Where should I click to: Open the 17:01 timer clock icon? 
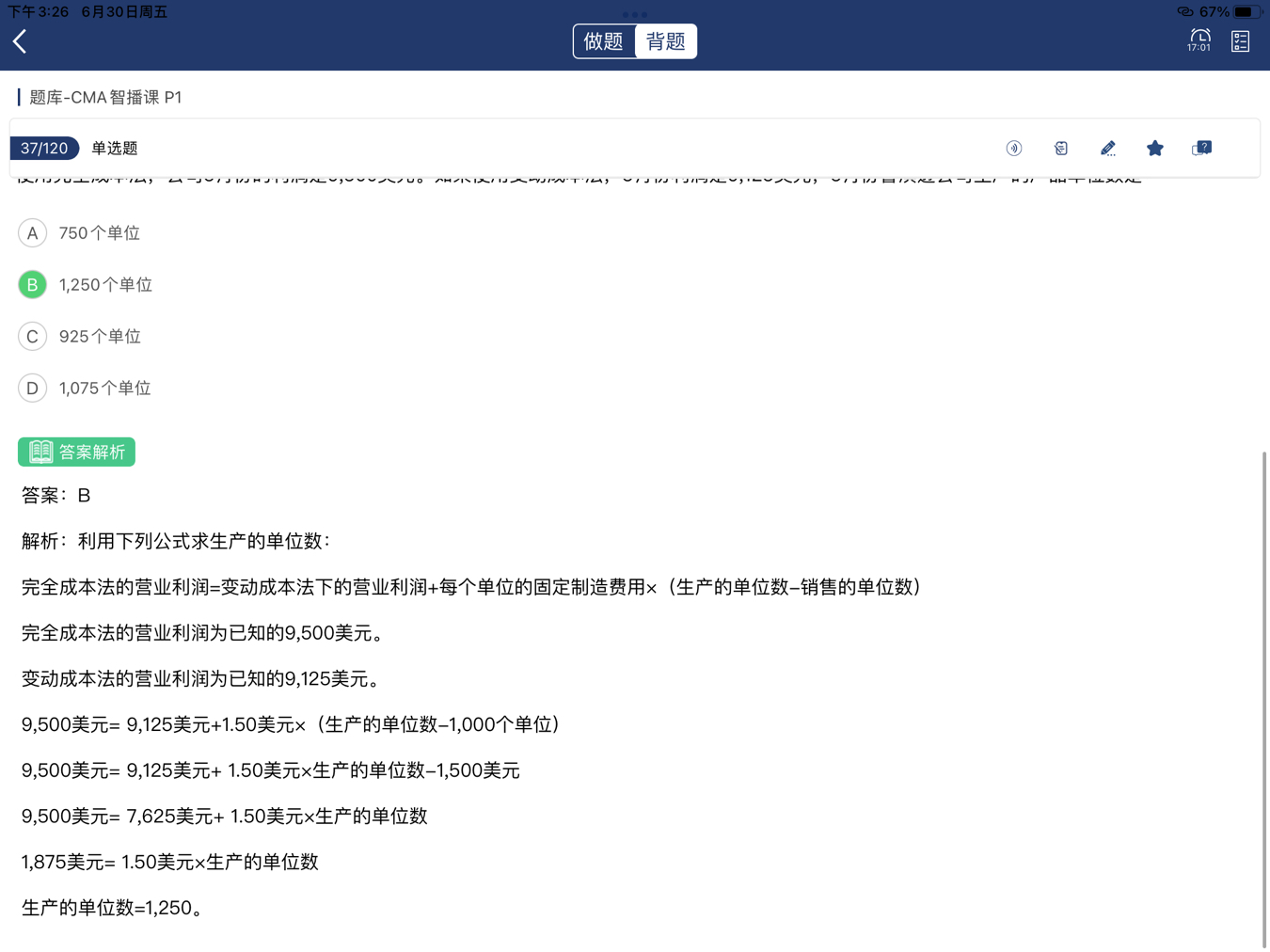point(1199,40)
